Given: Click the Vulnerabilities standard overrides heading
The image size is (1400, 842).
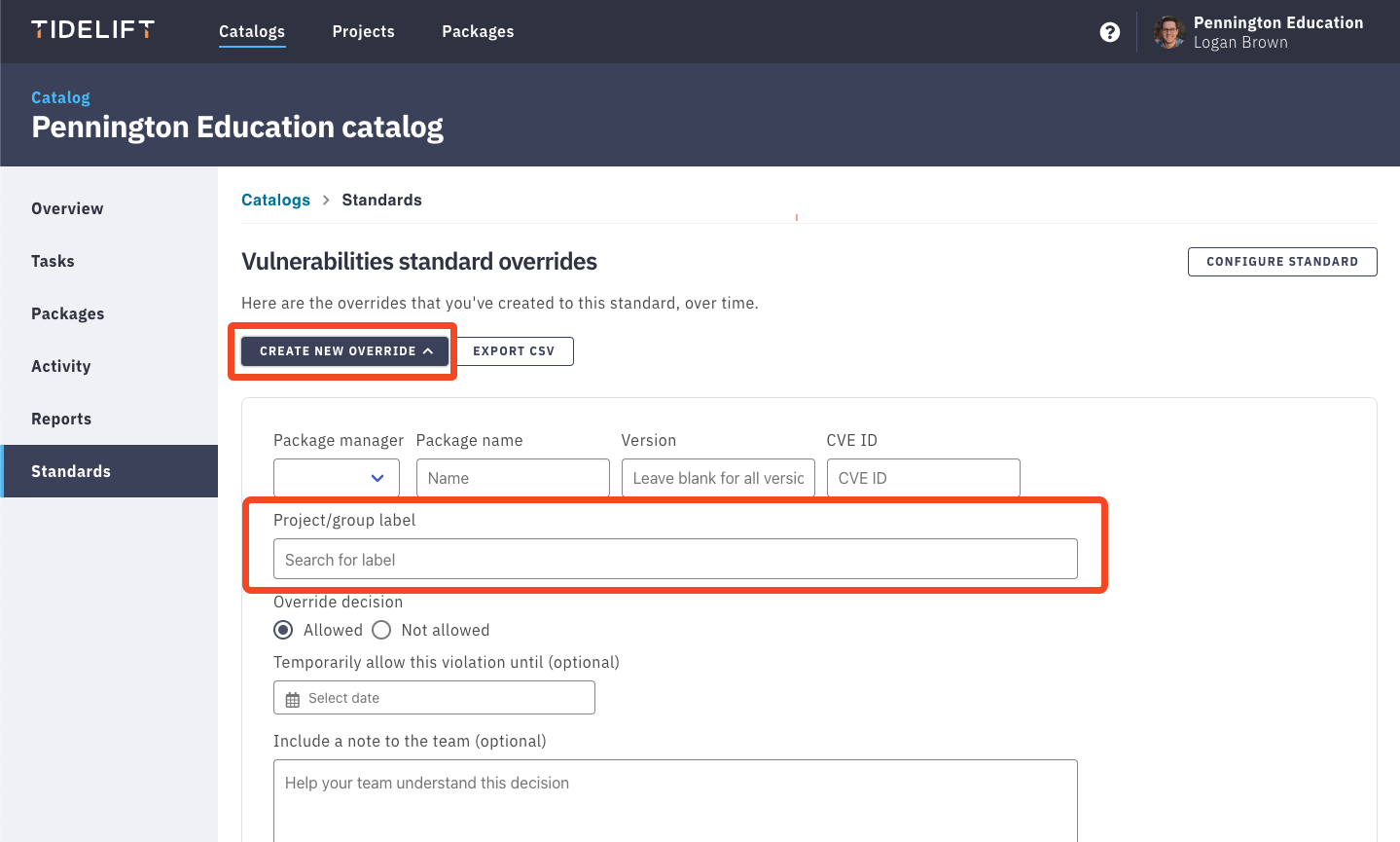Looking at the screenshot, I should point(419,262).
